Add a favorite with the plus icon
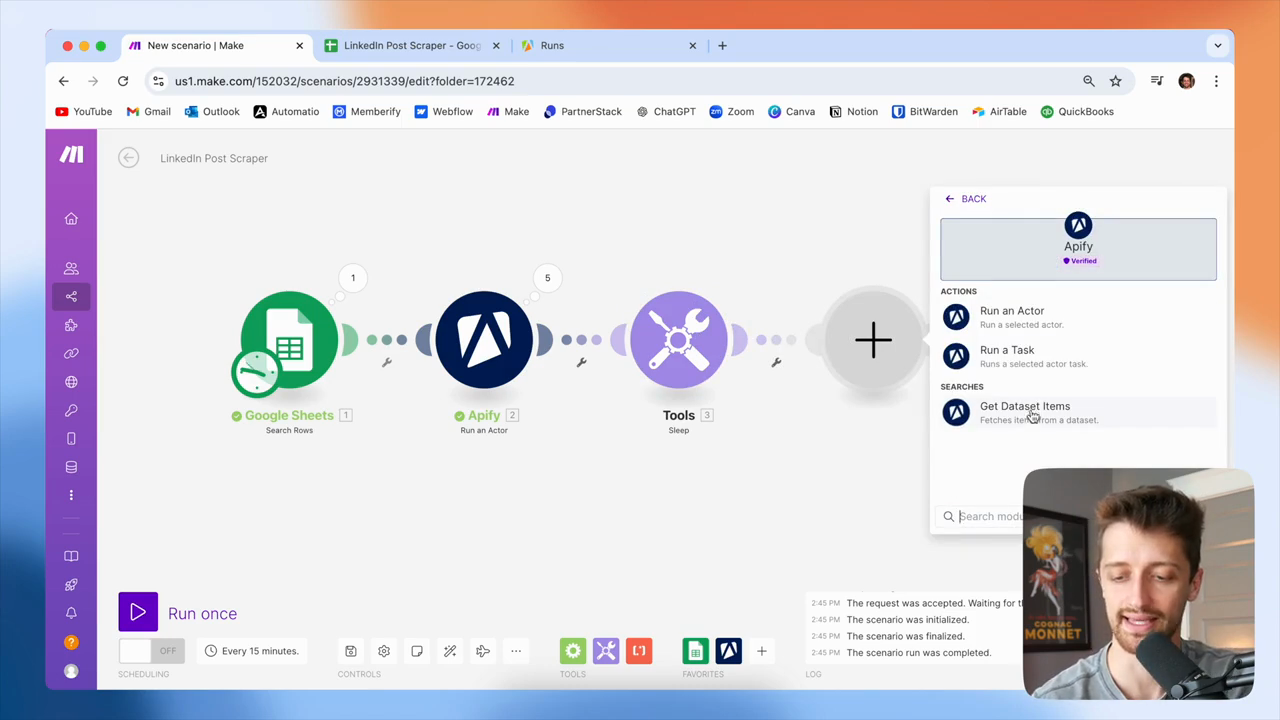 pos(761,651)
